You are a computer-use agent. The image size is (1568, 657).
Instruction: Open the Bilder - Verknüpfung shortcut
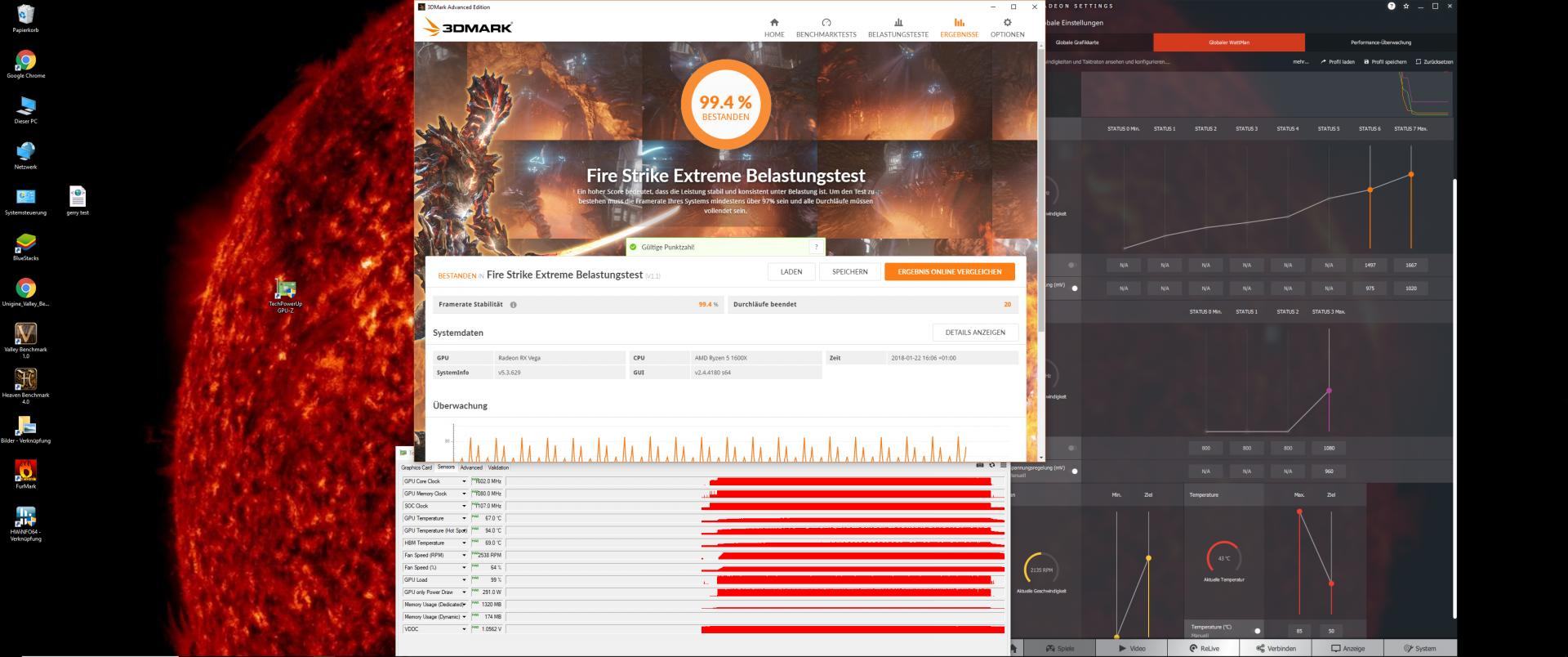click(x=25, y=429)
